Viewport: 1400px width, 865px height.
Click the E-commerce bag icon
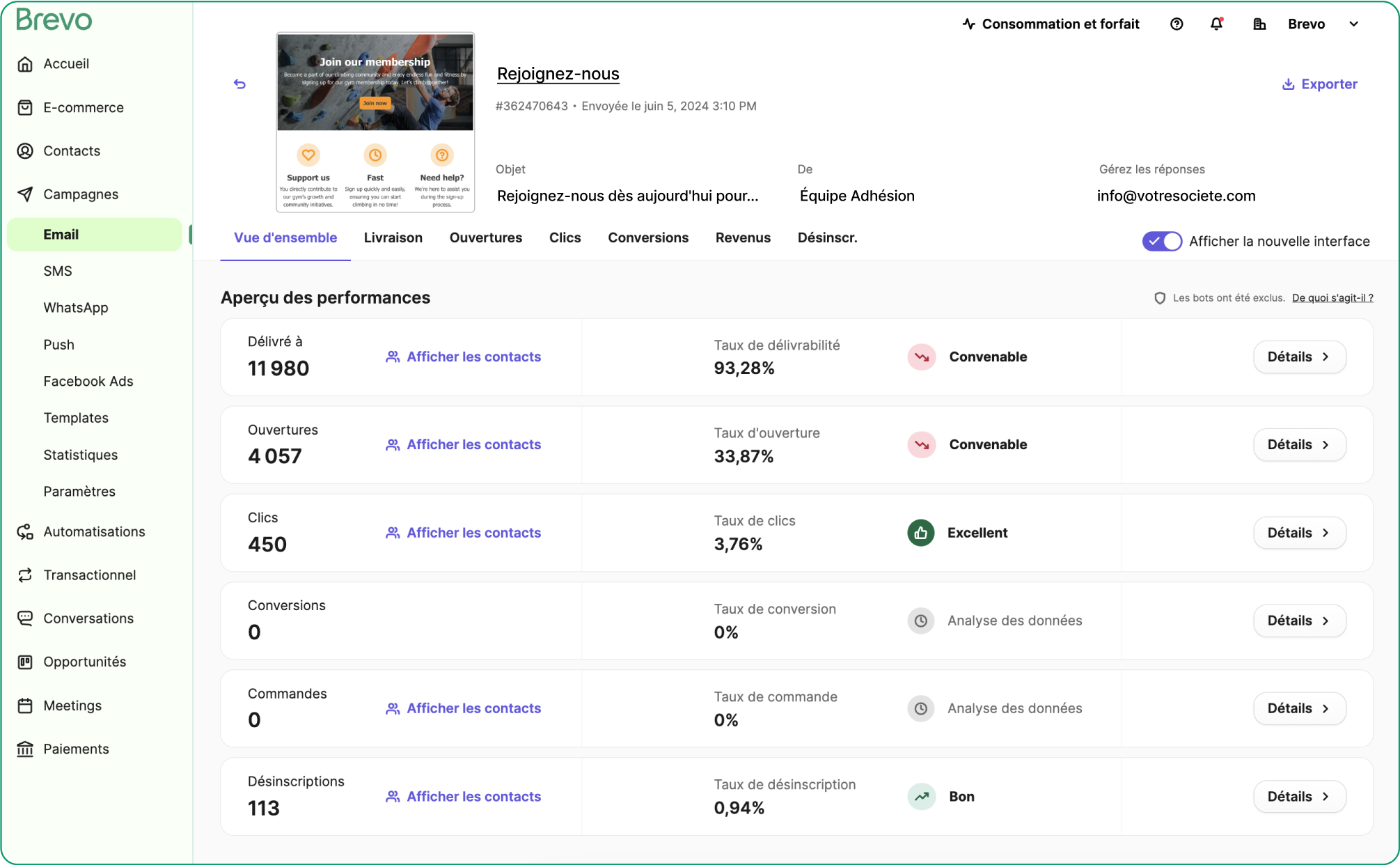[25, 108]
